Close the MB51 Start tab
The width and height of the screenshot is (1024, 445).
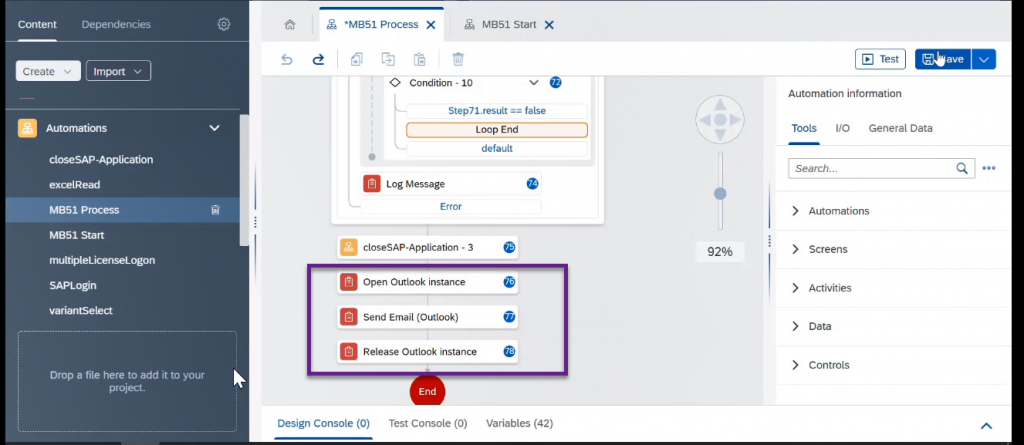[x=549, y=25]
